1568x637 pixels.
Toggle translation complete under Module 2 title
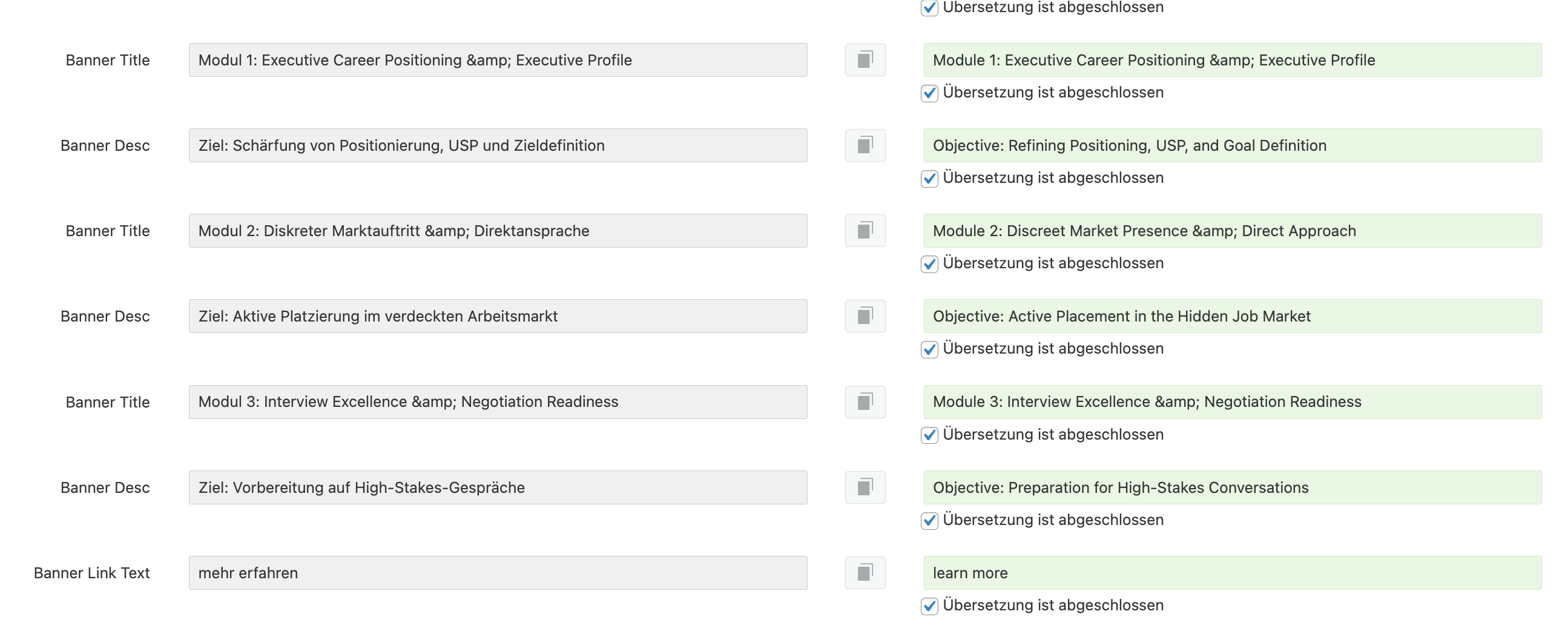[x=929, y=263]
